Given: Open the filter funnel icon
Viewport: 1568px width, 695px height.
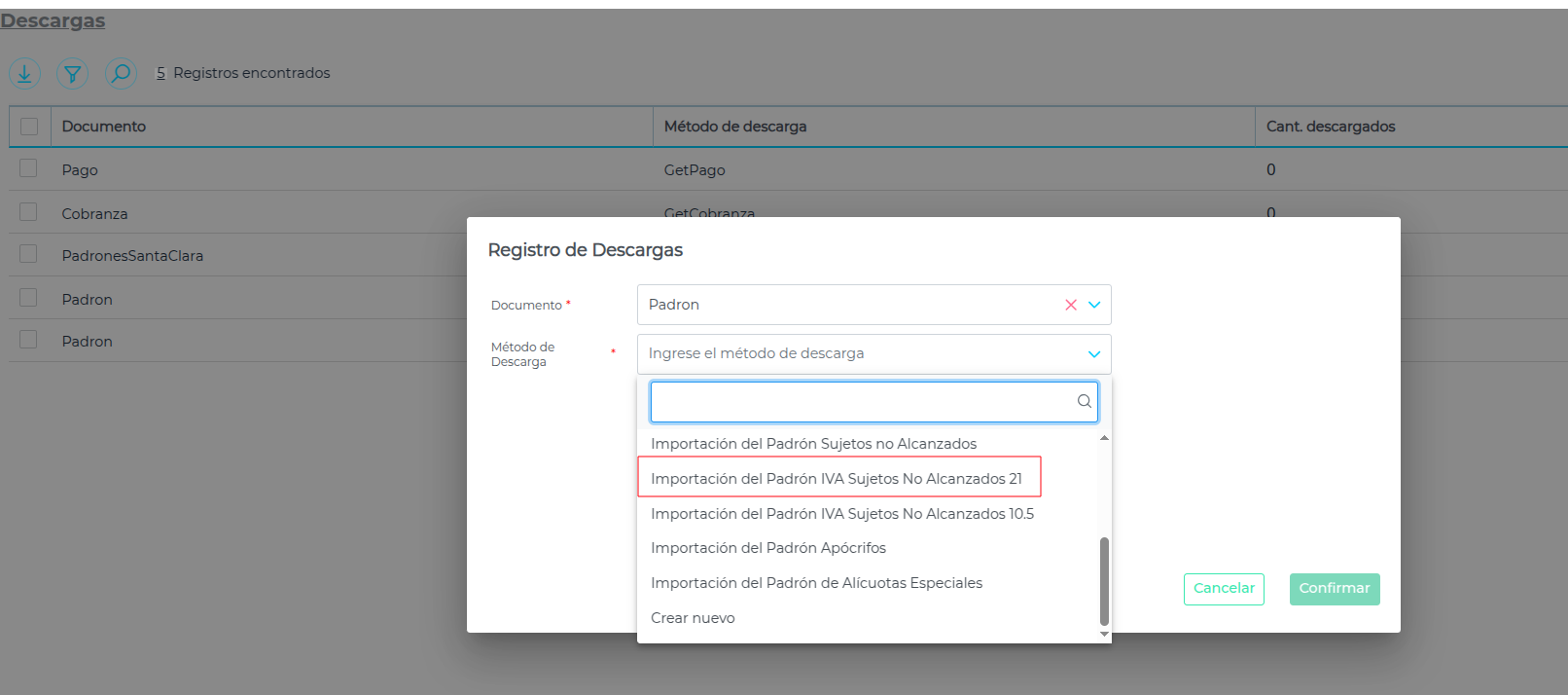Looking at the screenshot, I should [73, 73].
